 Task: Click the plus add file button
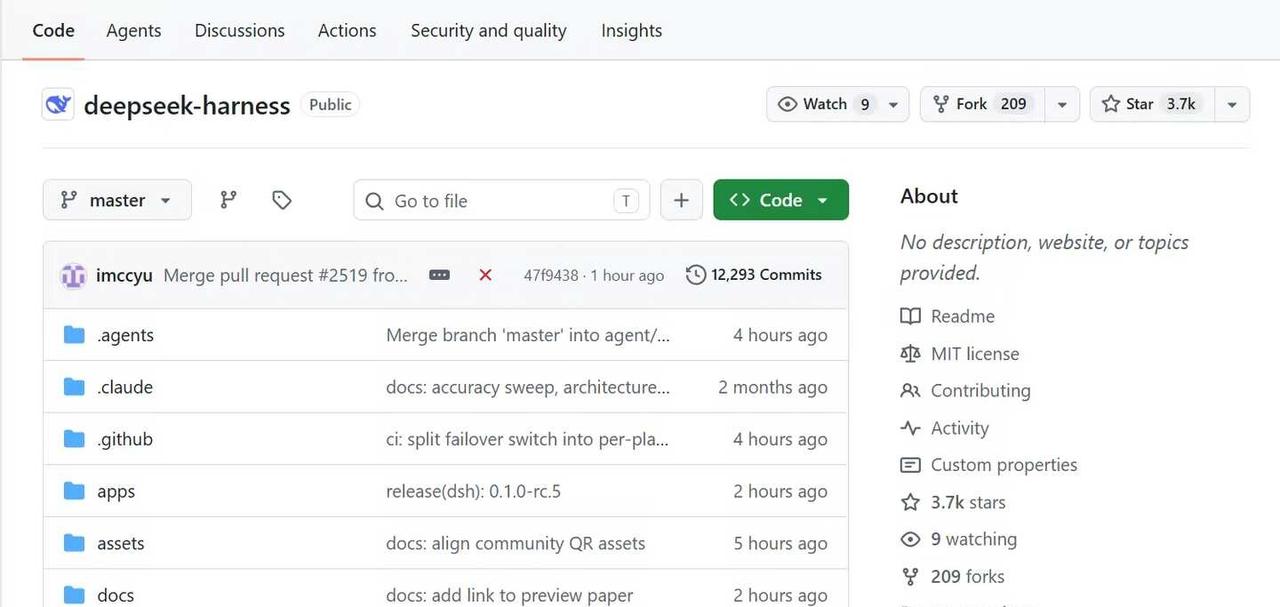click(x=681, y=200)
